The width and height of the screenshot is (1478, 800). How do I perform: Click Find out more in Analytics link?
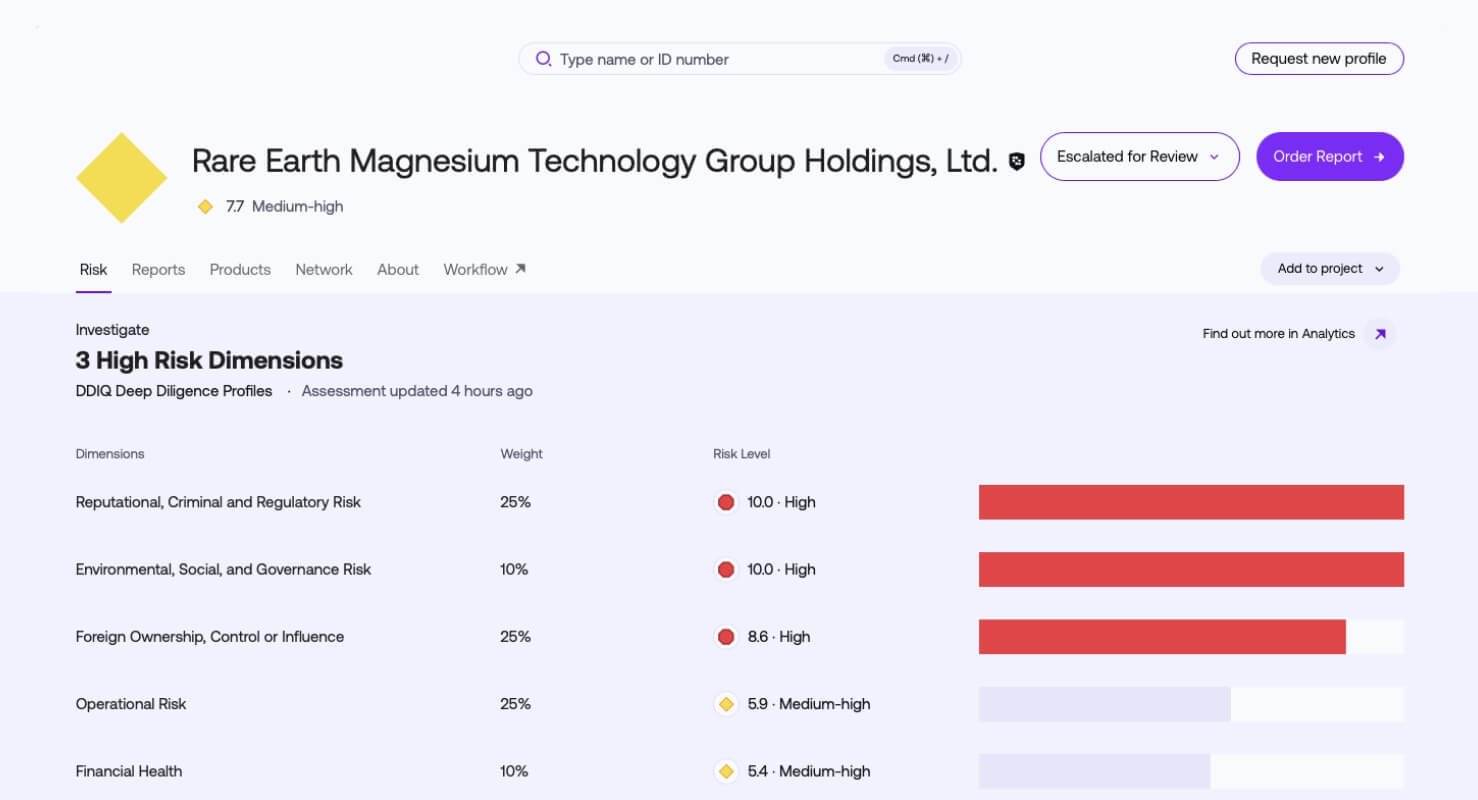[1278, 334]
